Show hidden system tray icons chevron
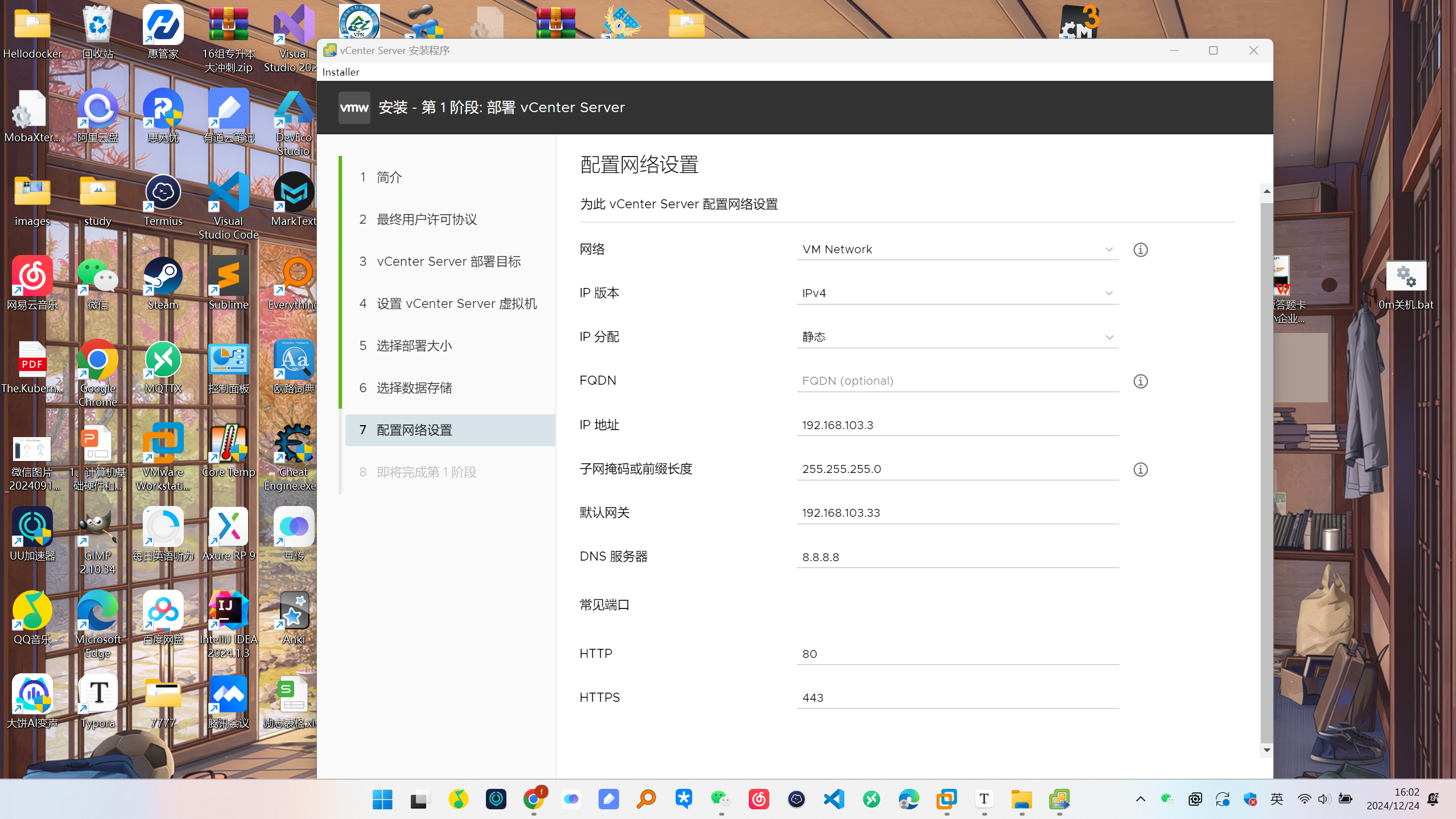Image resolution: width=1456 pixels, height=819 pixels. click(1140, 799)
